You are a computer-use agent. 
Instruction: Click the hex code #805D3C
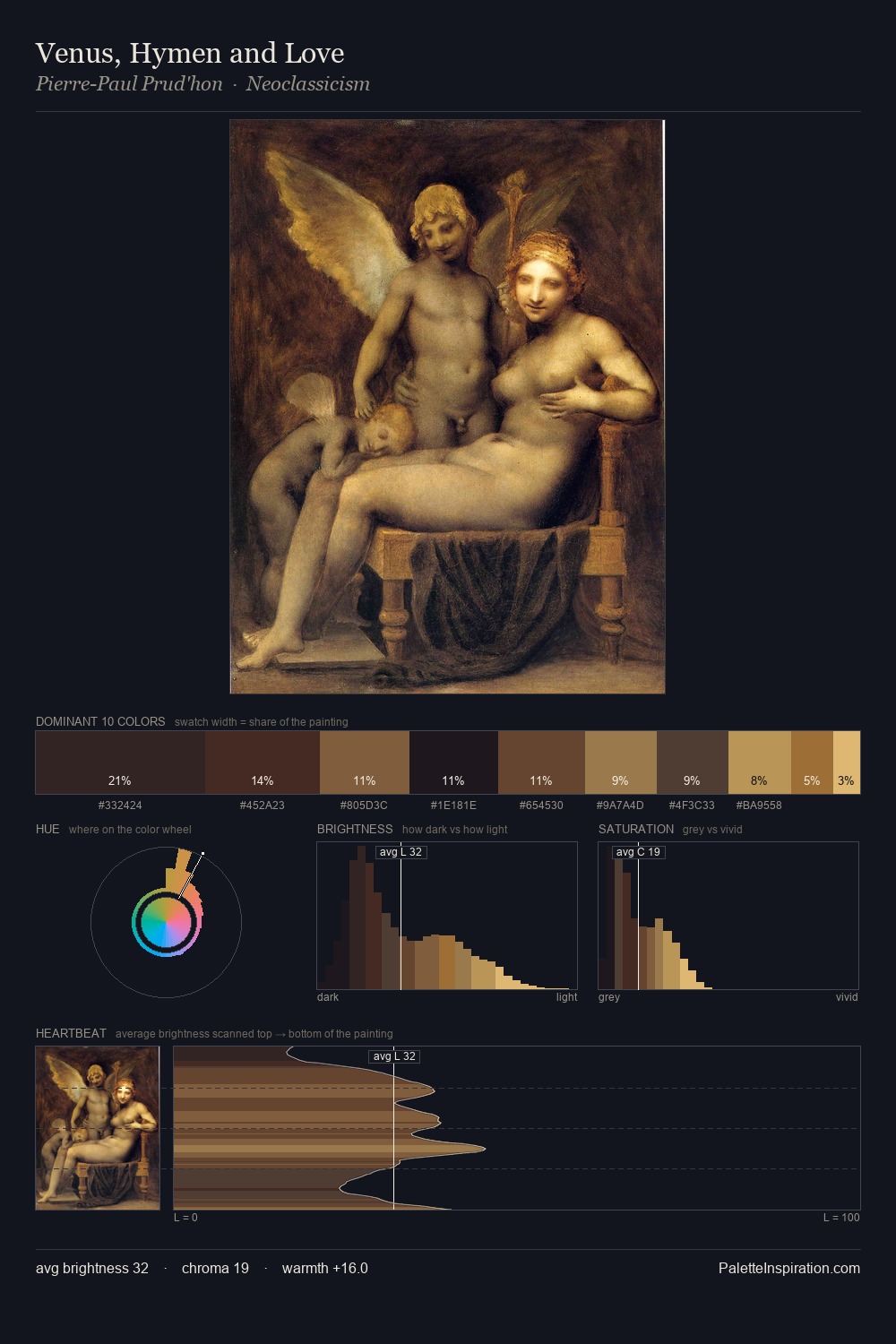point(365,806)
